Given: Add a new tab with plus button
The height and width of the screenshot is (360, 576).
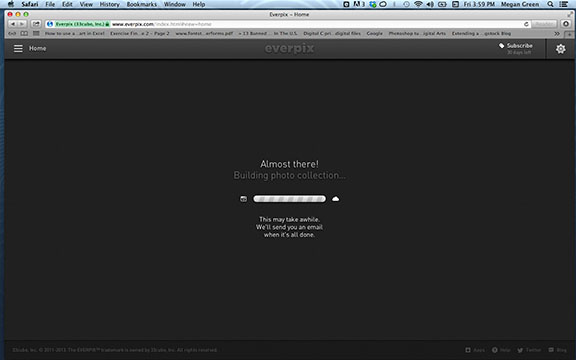Looking at the screenshot, I should [569, 34].
